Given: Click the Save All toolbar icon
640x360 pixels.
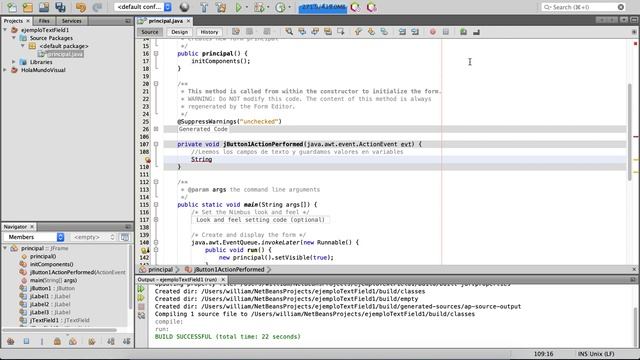Looking at the screenshot, I should [x=60, y=7].
